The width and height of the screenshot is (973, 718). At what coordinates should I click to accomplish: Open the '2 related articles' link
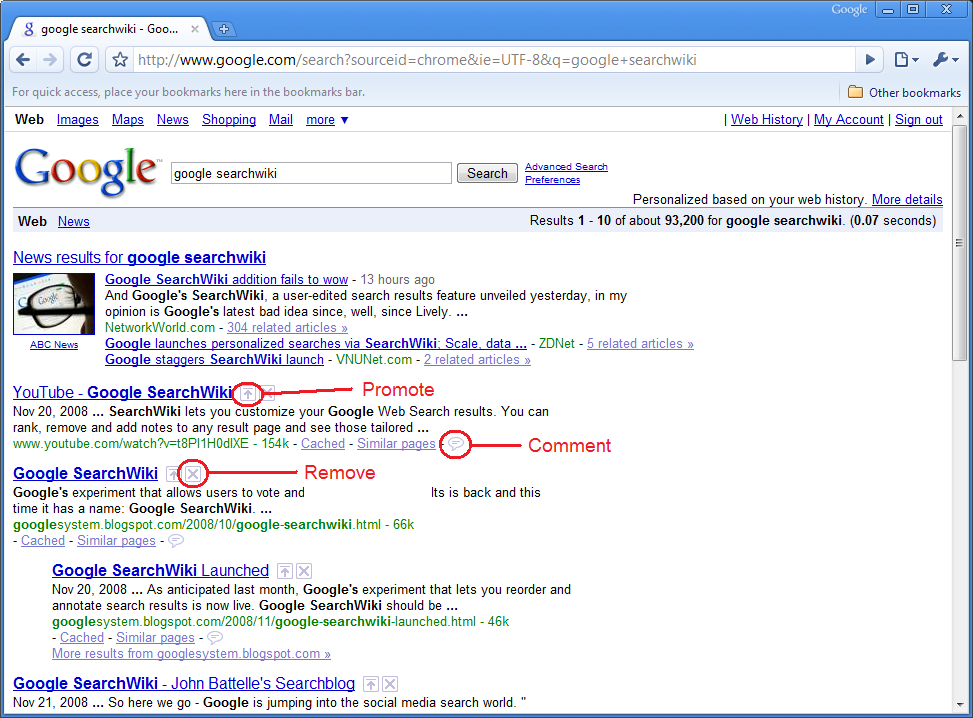pos(477,360)
